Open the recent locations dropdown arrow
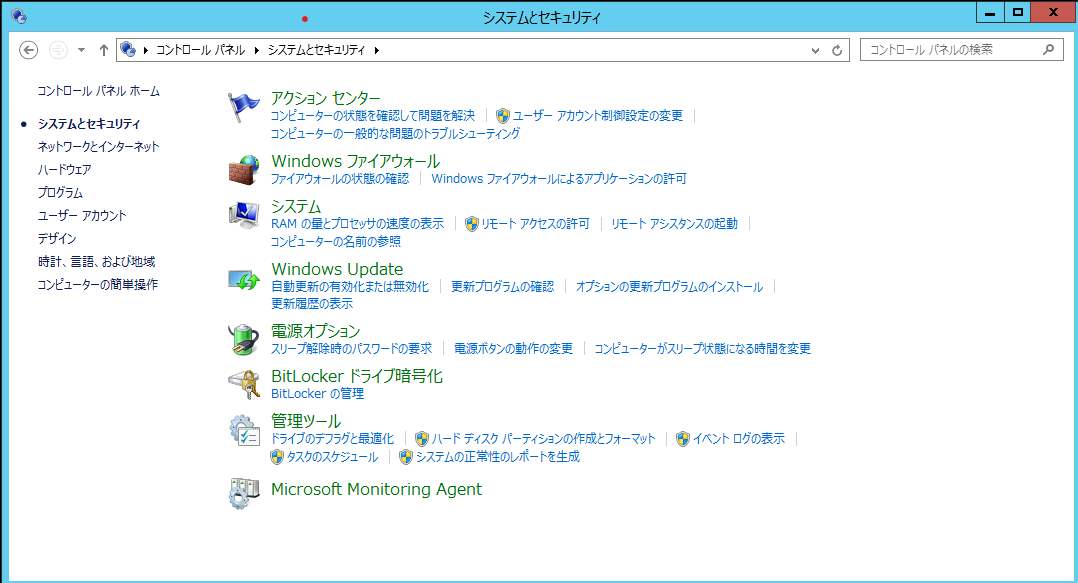Image resolution: width=1078 pixels, height=583 pixels. pyautogui.click(x=81, y=50)
